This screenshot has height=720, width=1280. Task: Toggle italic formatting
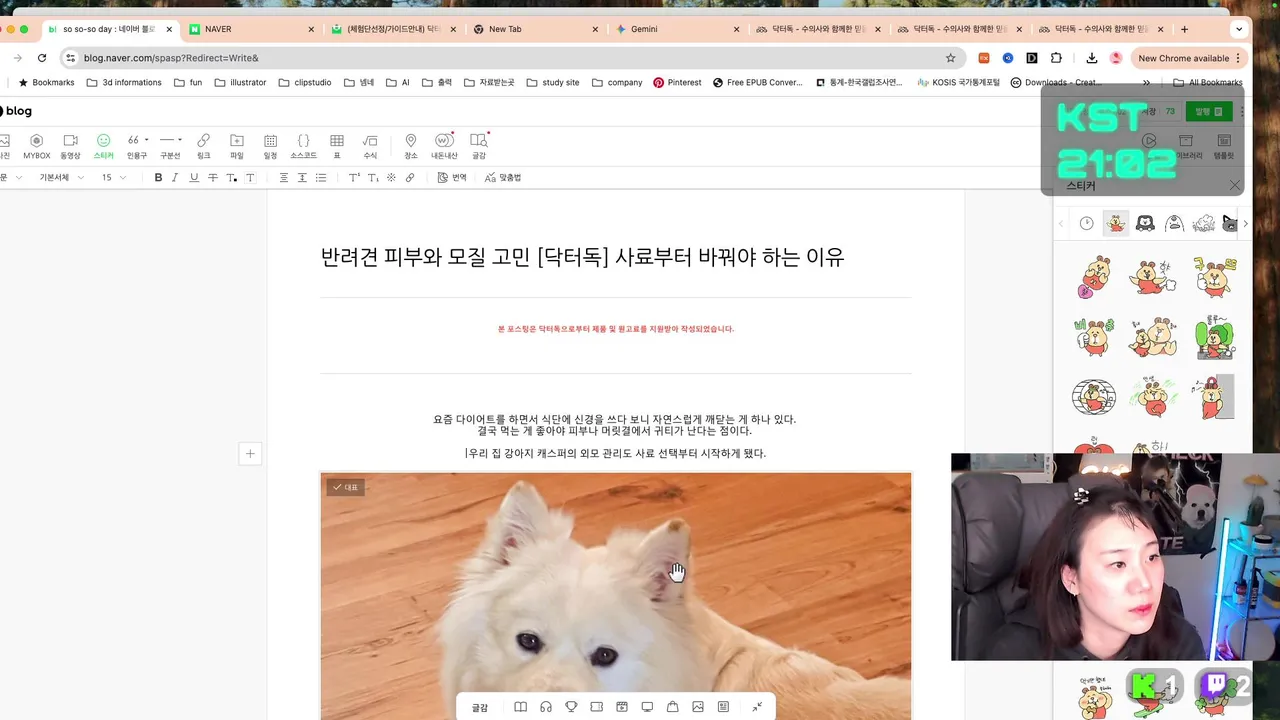coord(175,177)
